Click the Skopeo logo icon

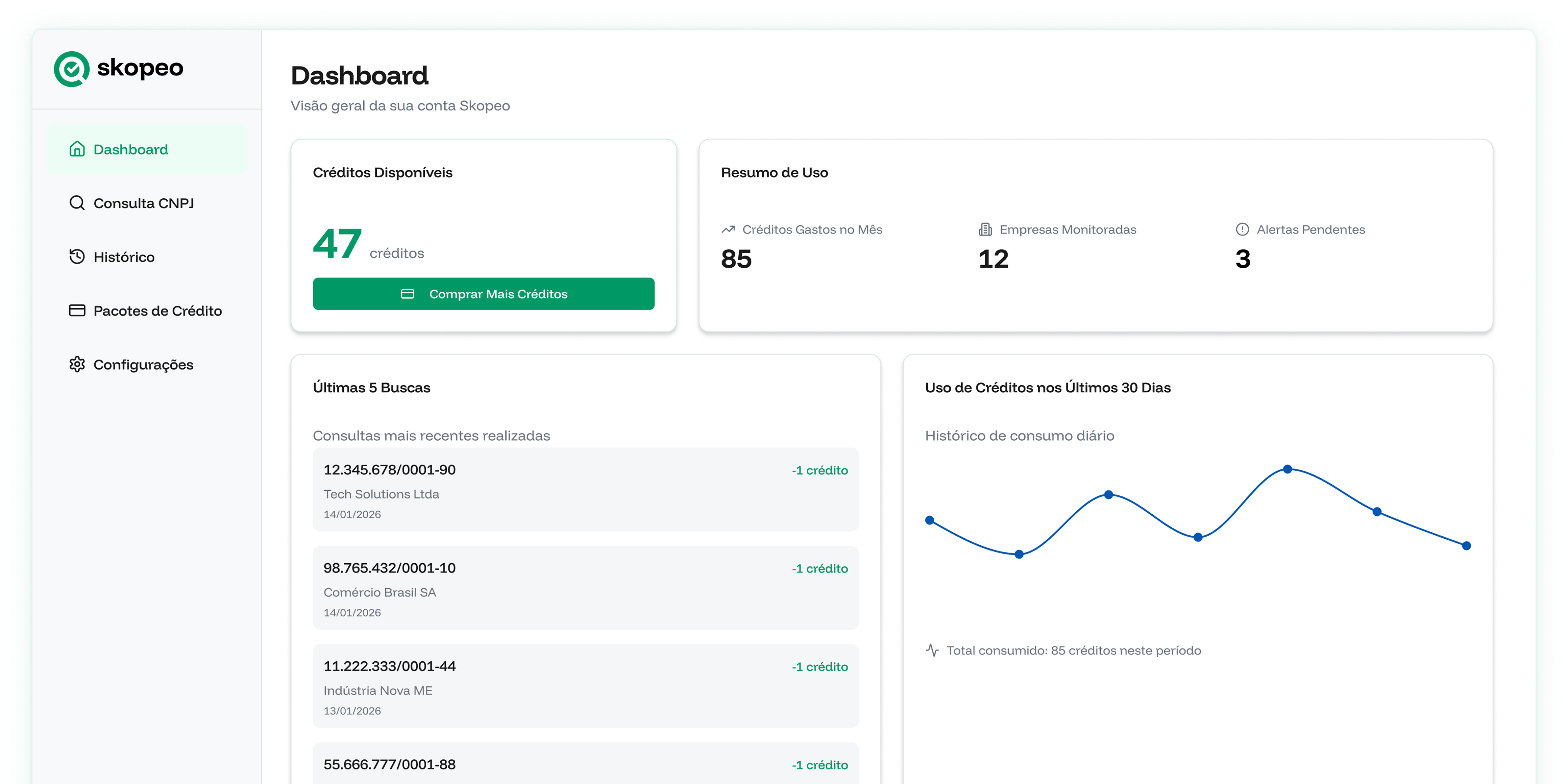72,69
